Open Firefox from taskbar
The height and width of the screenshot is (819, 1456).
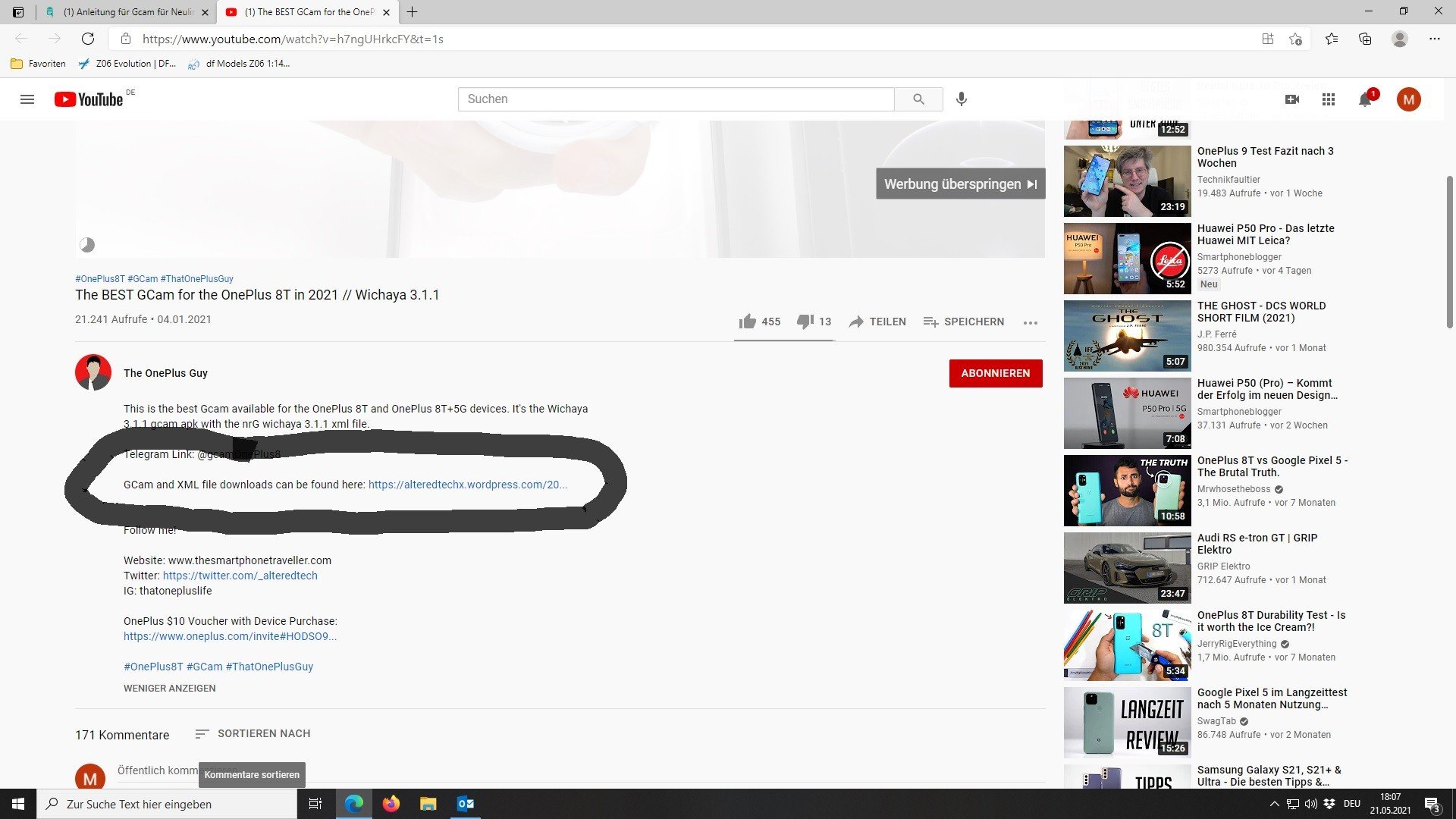[x=391, y=804]
